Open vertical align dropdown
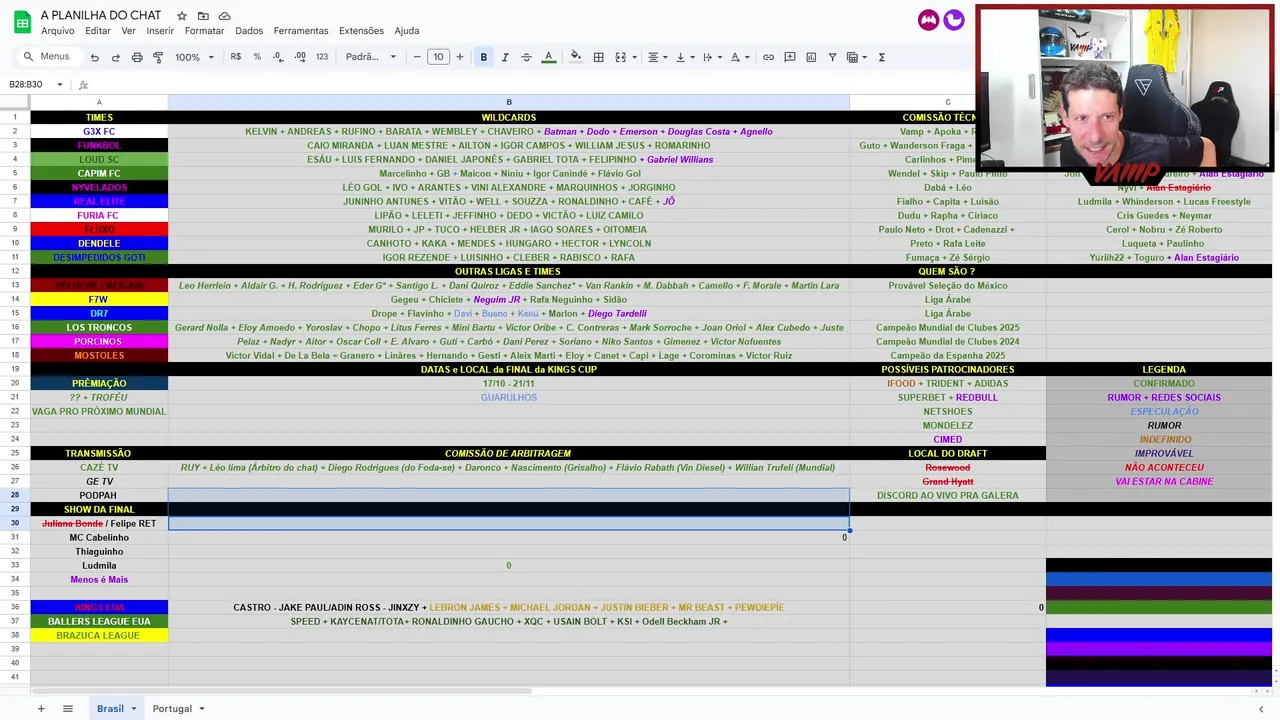Image resolution: width=1280 pixels, height=720 pixels. 685,57
